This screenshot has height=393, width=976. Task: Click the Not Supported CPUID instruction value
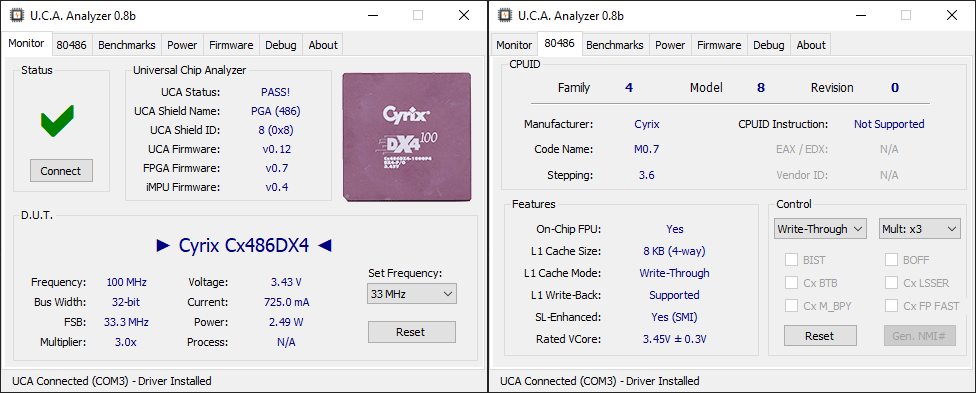point(889,124)
